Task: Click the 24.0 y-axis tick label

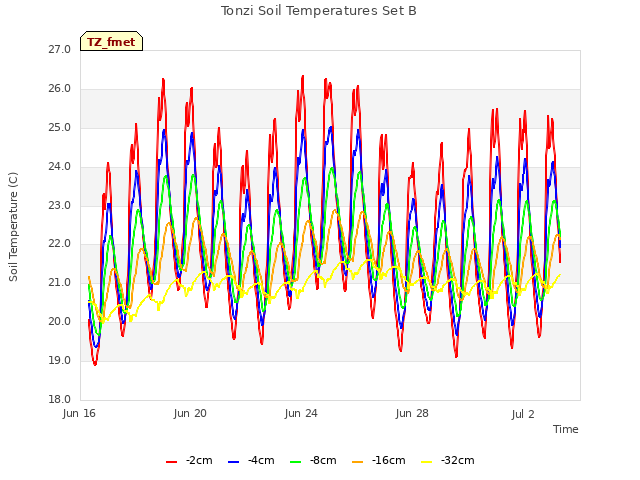Action: [60, 166]
